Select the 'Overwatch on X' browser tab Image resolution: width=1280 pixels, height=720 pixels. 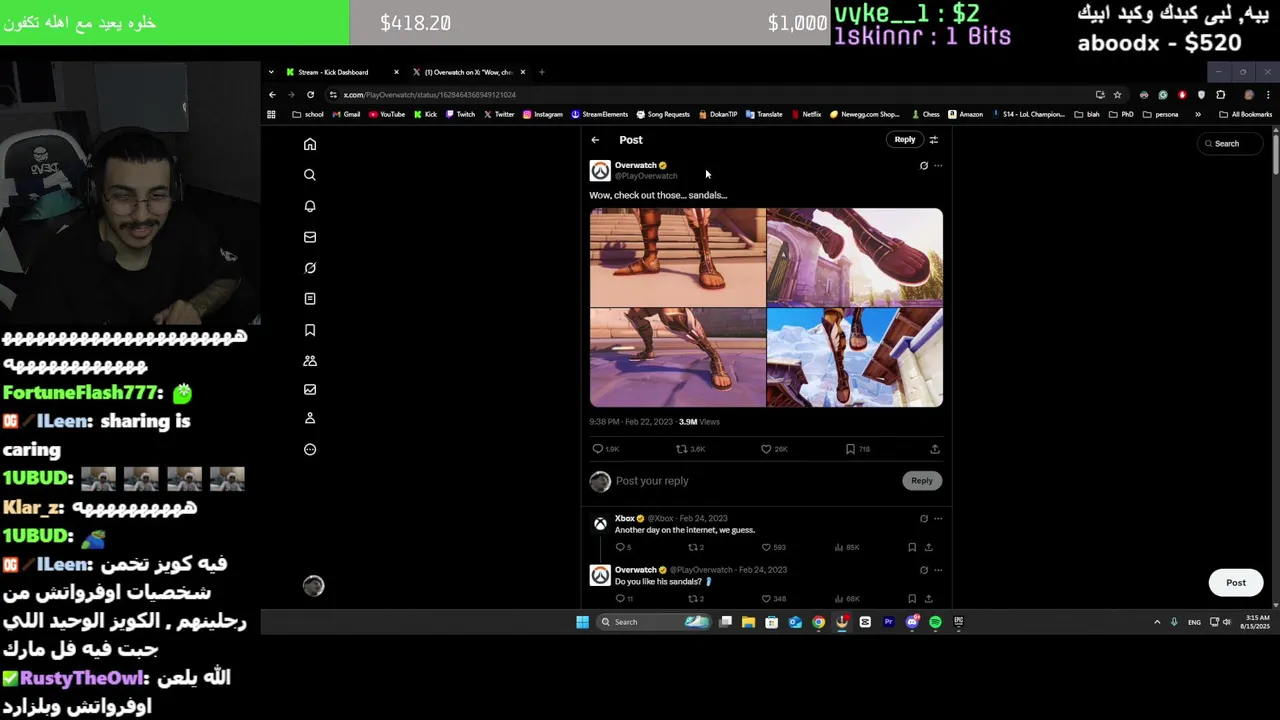click(468, 72)
